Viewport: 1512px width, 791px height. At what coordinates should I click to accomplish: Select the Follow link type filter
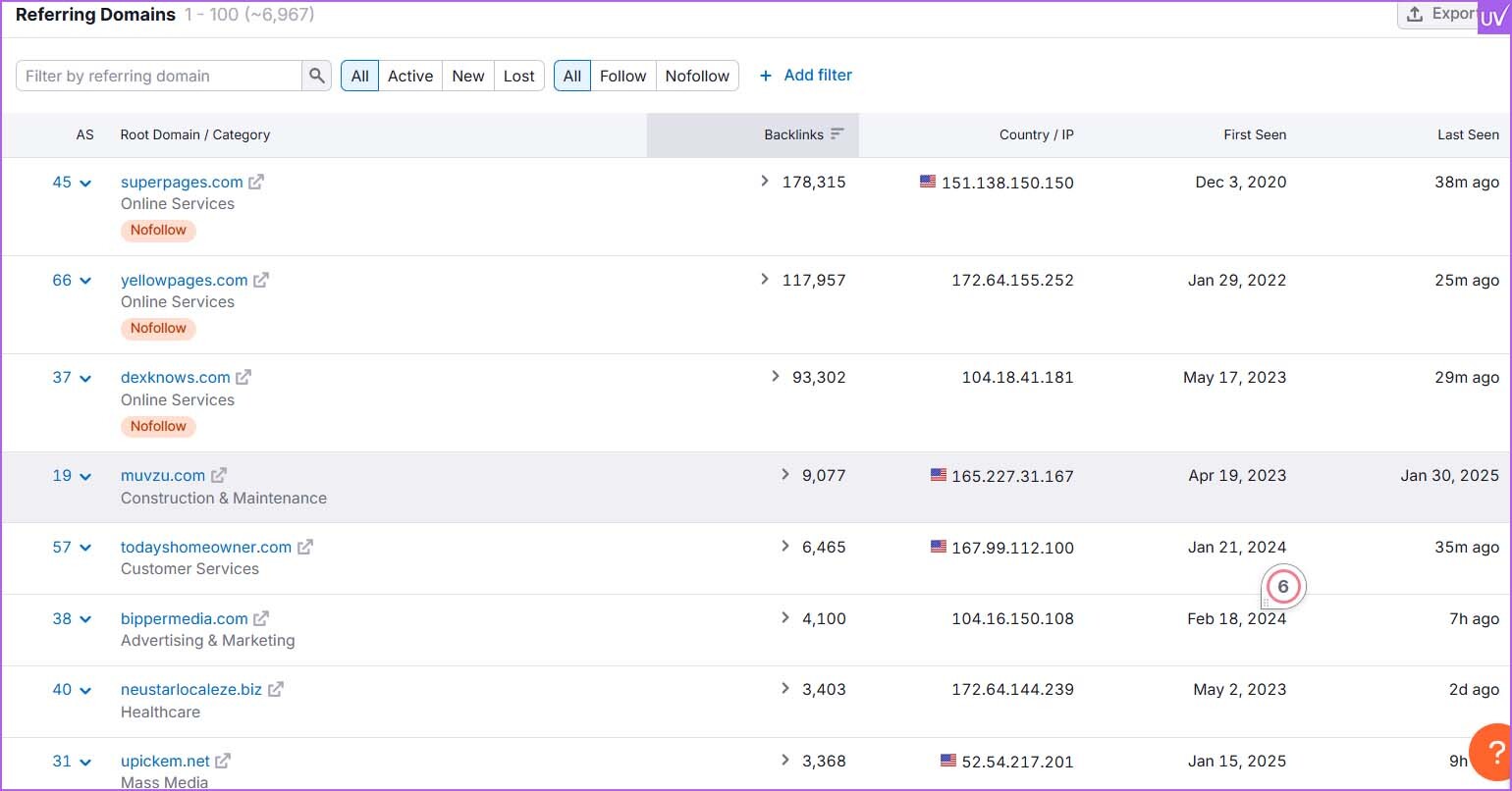(622, 76)
